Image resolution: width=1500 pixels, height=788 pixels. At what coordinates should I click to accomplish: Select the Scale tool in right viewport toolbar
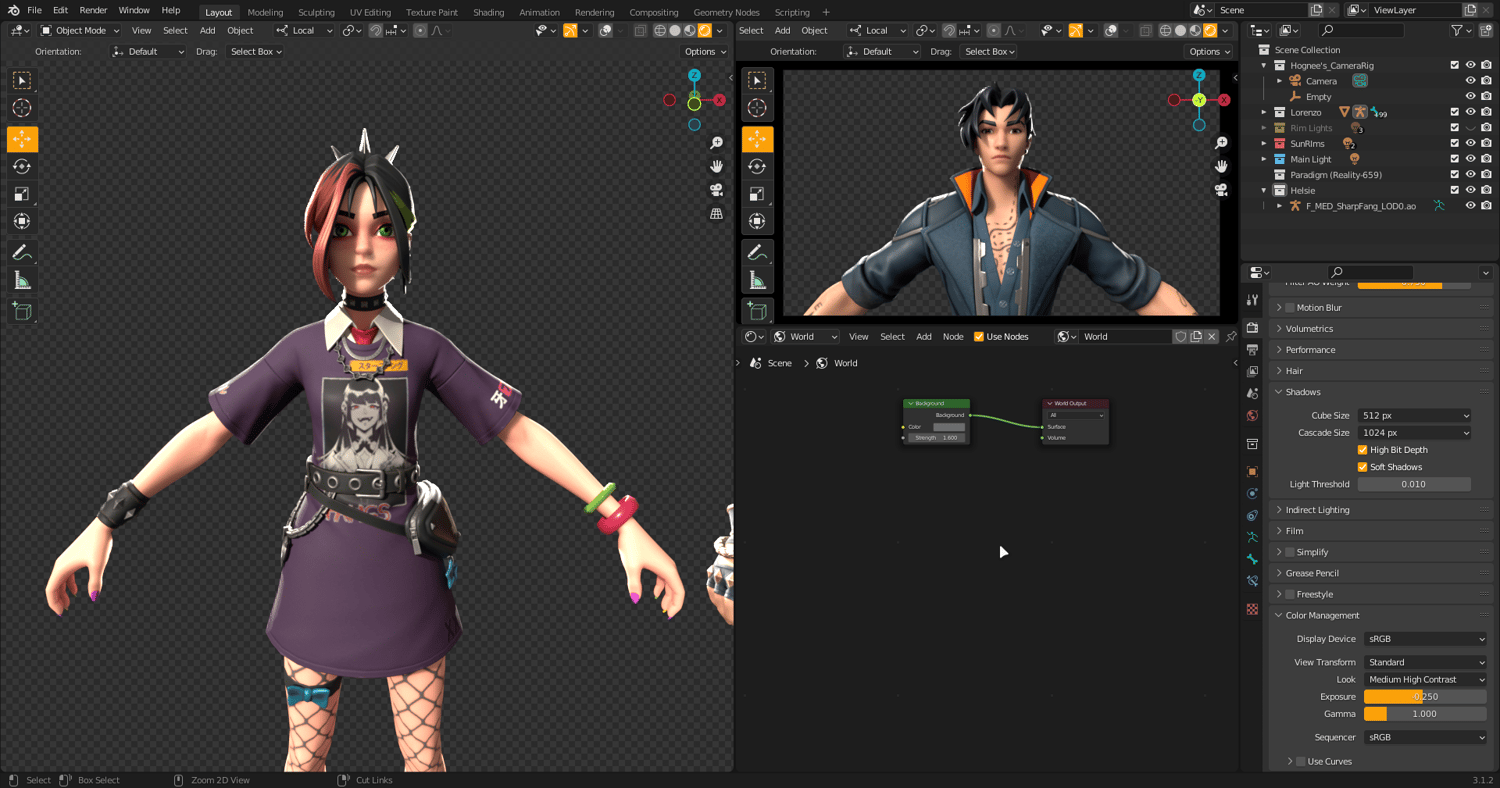[757, 194]
